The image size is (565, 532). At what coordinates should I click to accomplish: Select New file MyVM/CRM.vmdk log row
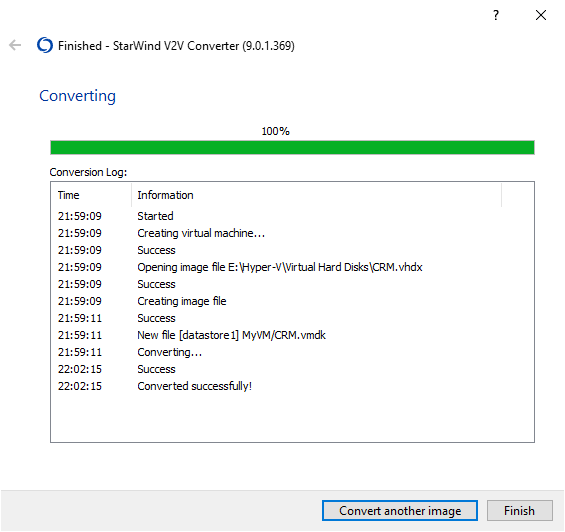pyautogui.click(x=292, y=335)
